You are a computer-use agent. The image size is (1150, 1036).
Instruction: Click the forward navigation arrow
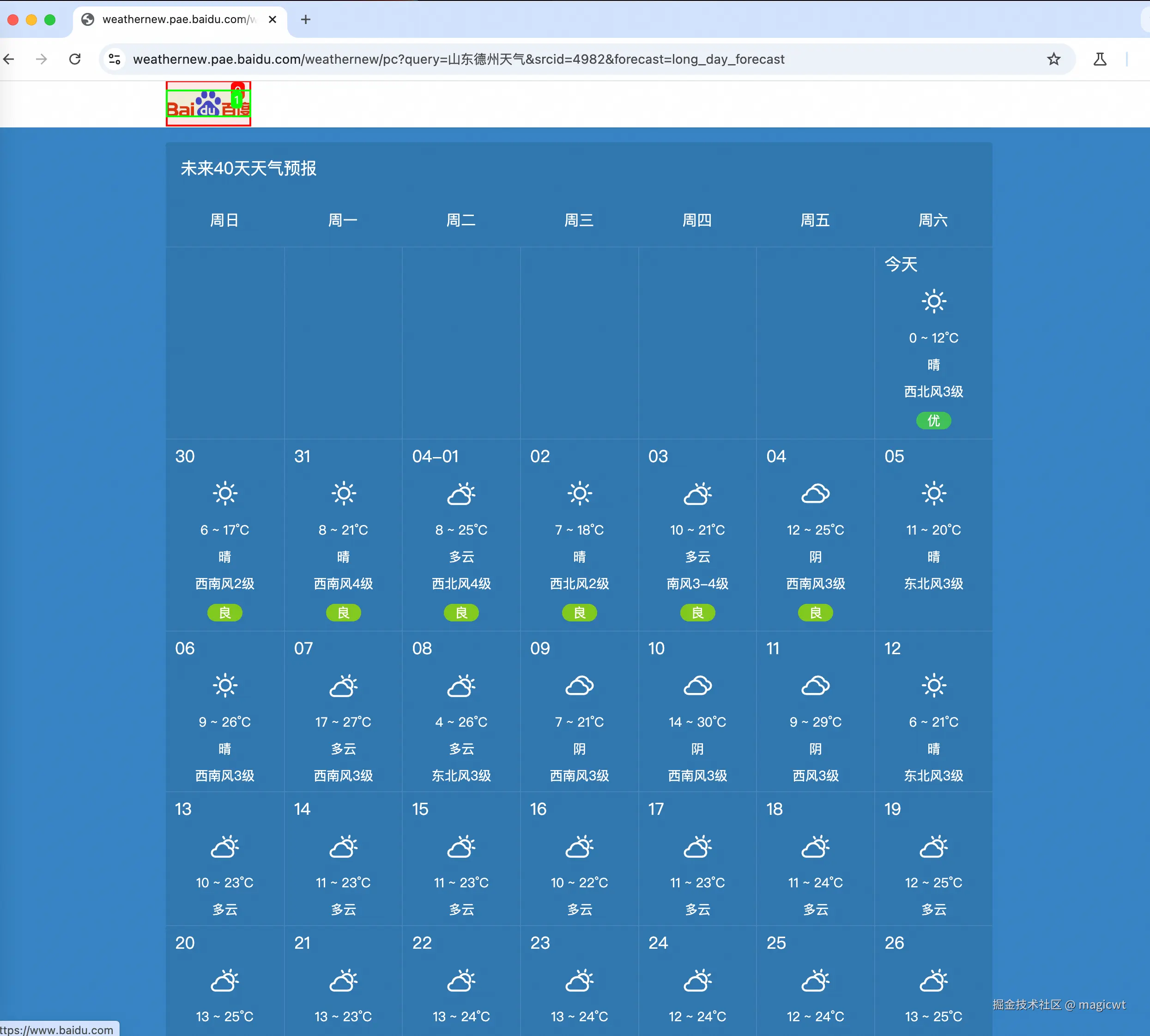(42, 59)
